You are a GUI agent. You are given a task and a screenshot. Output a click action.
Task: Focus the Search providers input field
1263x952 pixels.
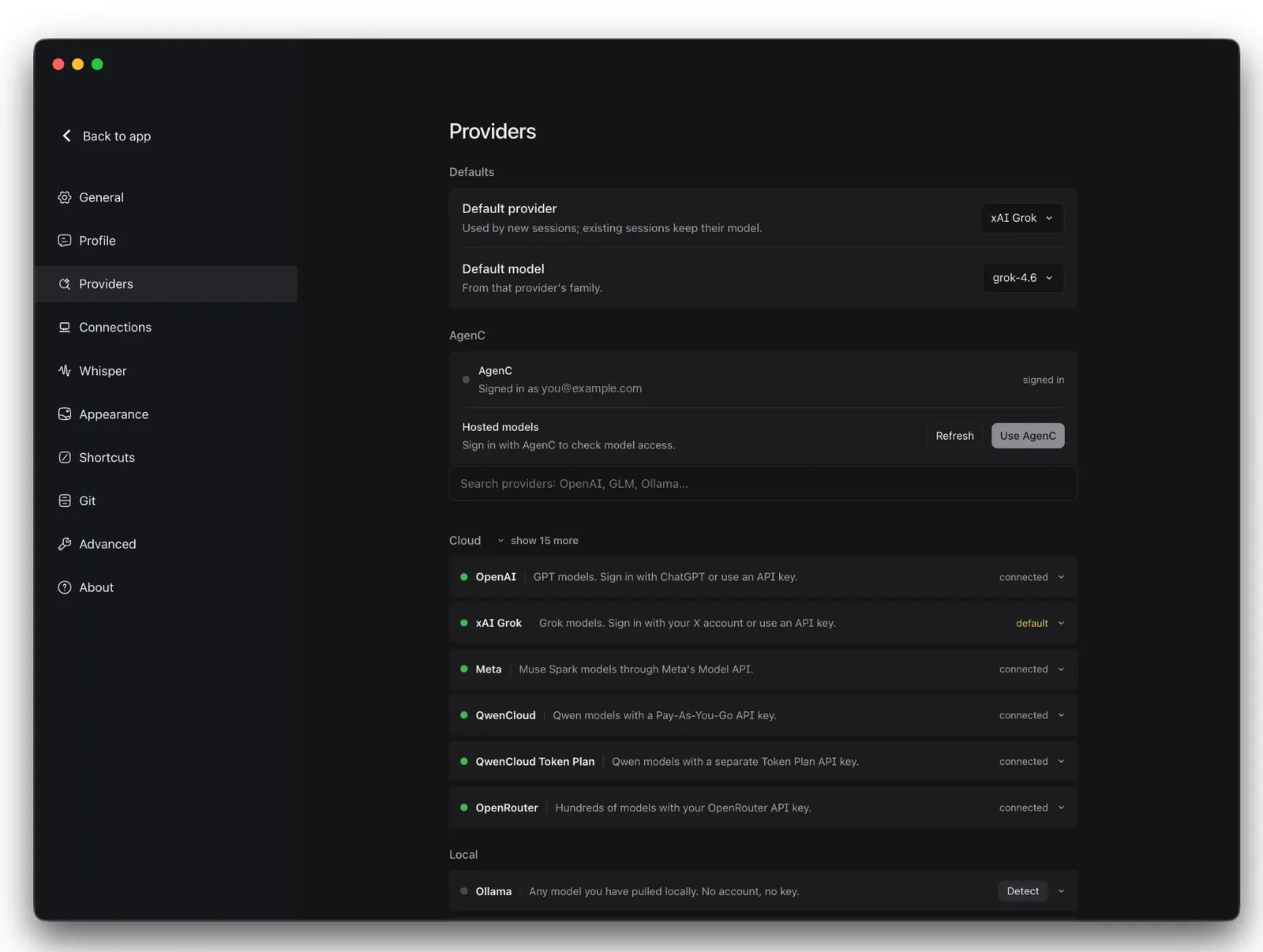(x=763, y=484)
